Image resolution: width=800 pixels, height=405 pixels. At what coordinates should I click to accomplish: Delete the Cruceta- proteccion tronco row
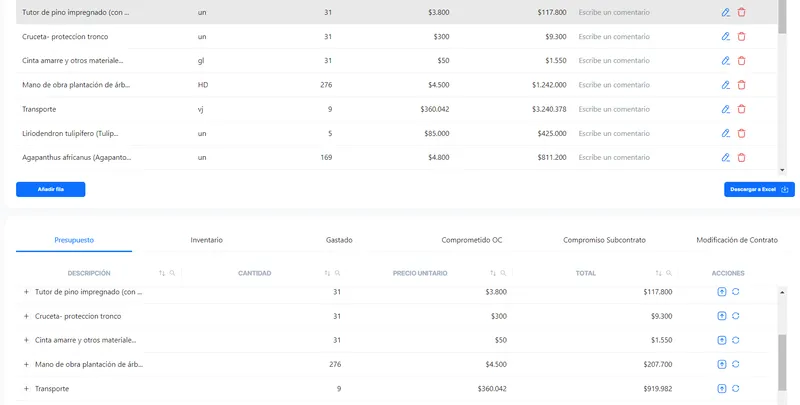[x=741, y=36]
